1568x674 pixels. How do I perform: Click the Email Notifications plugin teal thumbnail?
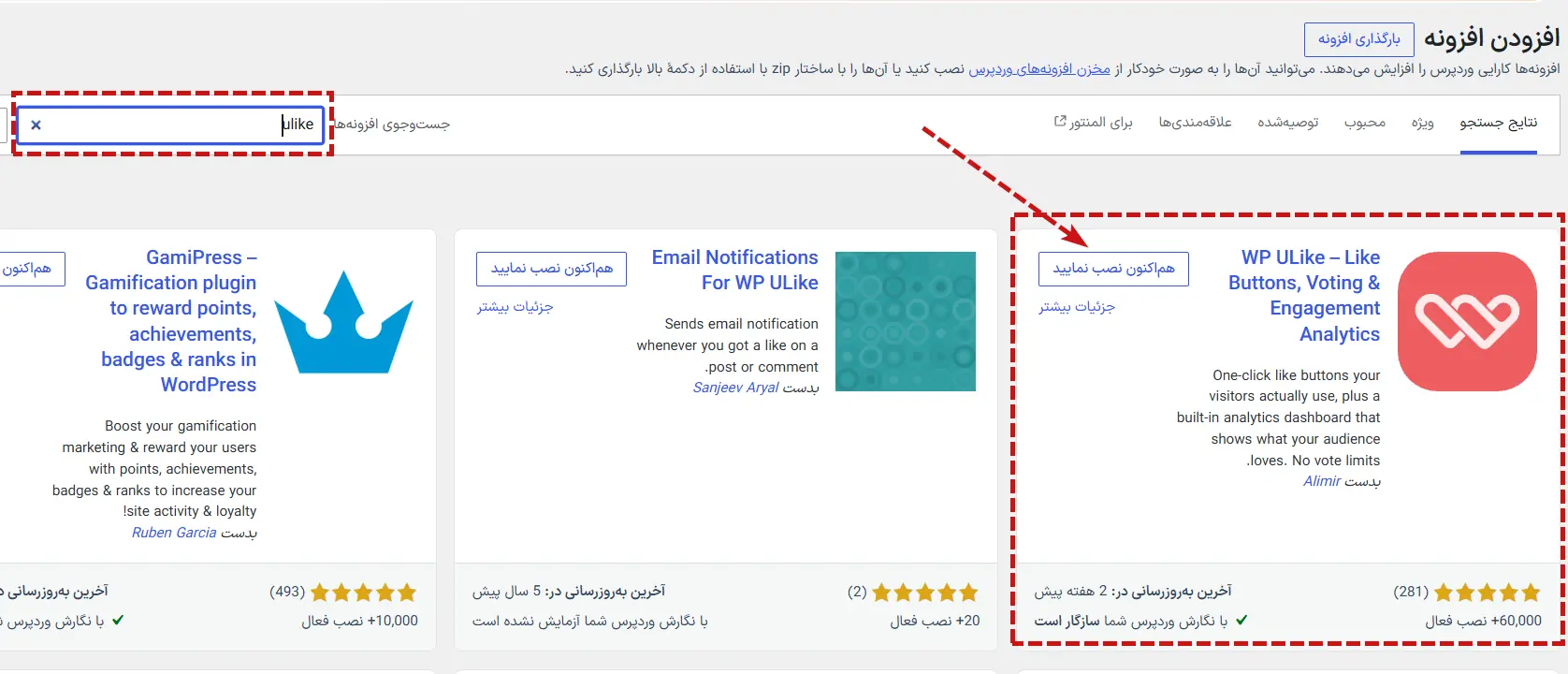coord(906,321)
